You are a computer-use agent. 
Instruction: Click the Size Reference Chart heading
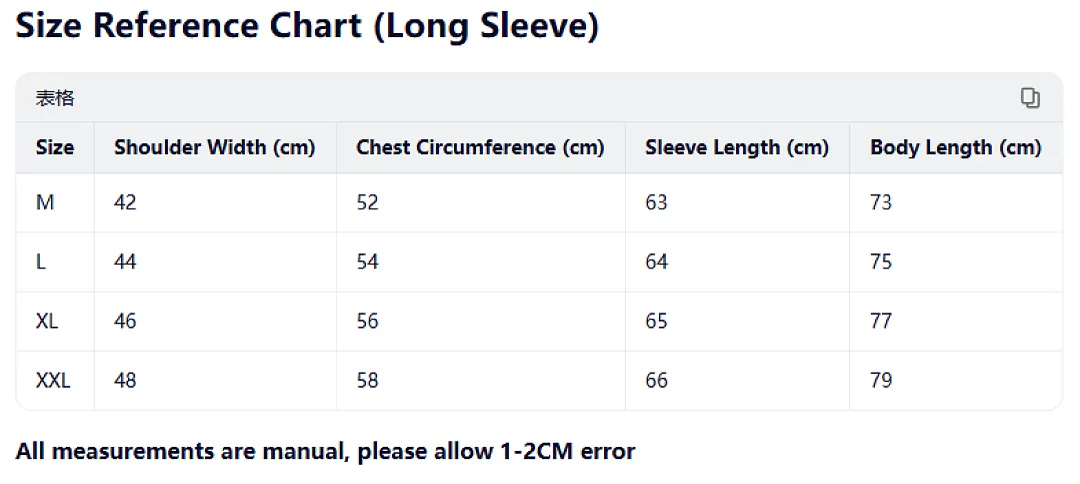[x=307, y=26]
